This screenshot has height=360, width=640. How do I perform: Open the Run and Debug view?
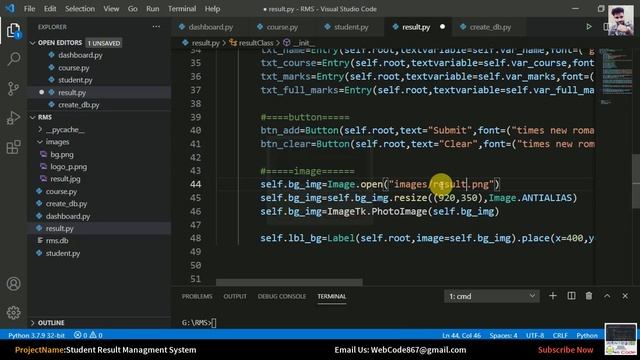(x=13, y=118)
